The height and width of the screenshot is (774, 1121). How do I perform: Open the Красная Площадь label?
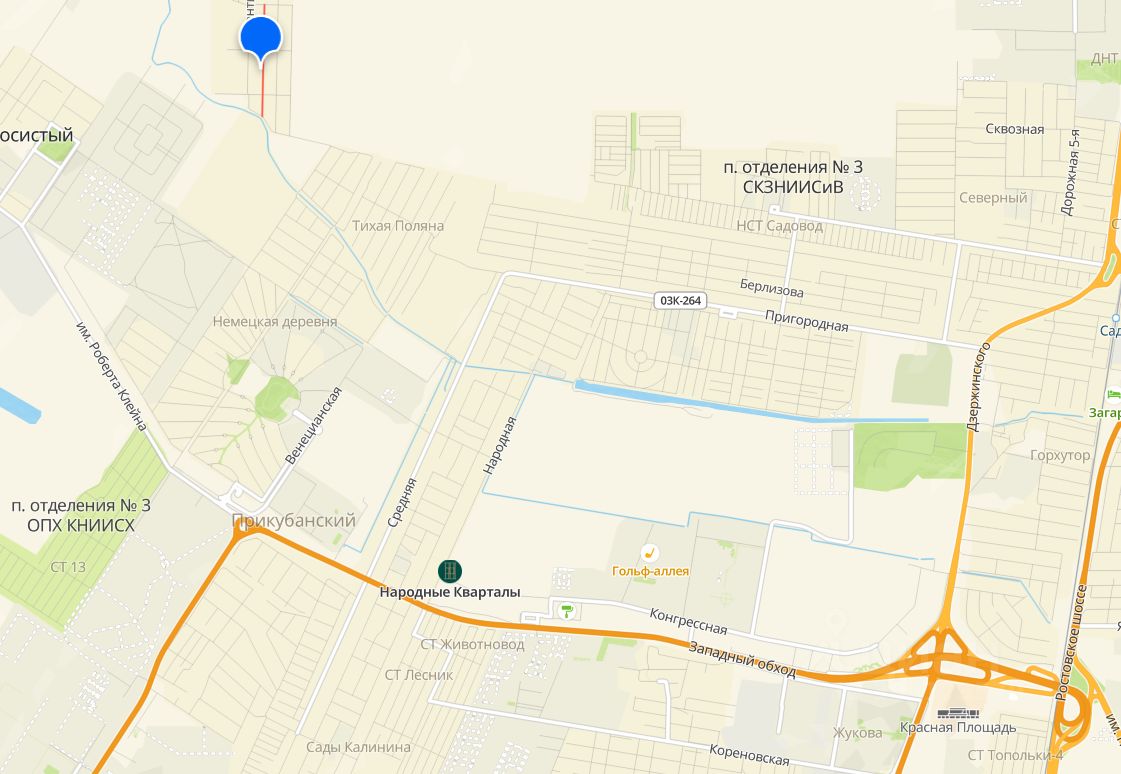pos(958,728)
